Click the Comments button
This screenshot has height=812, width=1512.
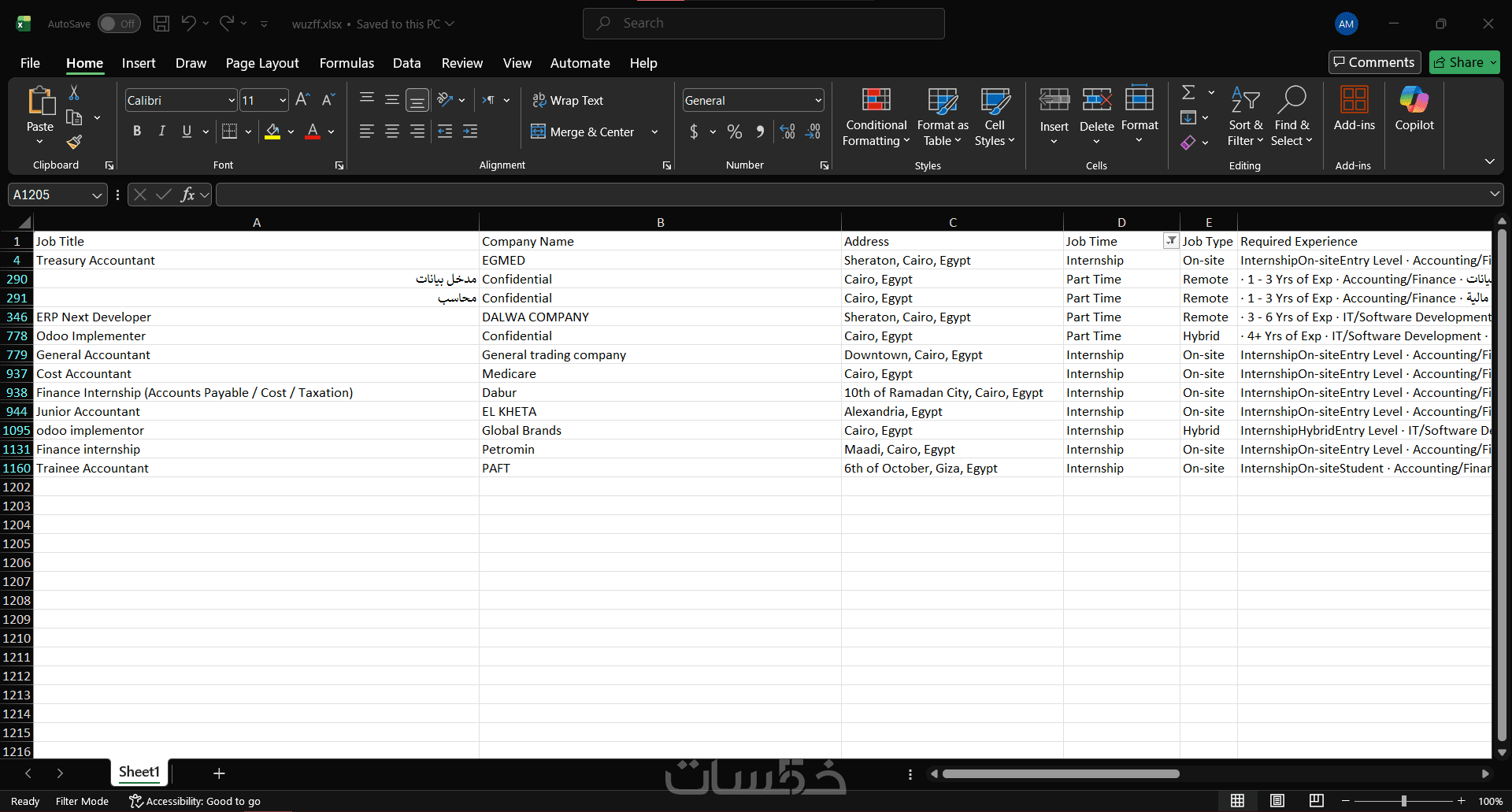(1374, 62)
